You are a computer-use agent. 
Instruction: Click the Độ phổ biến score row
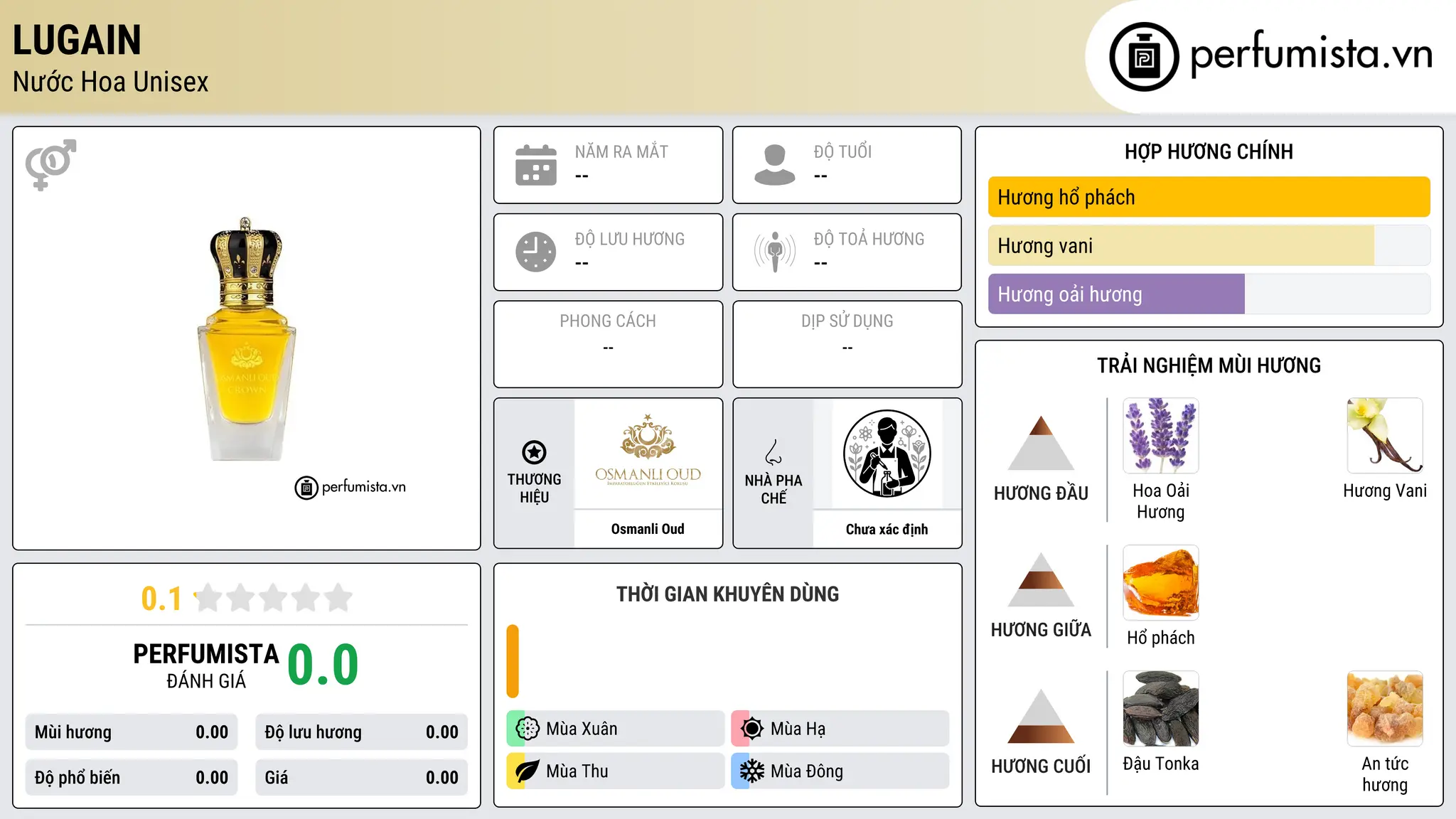coord(132,778)
